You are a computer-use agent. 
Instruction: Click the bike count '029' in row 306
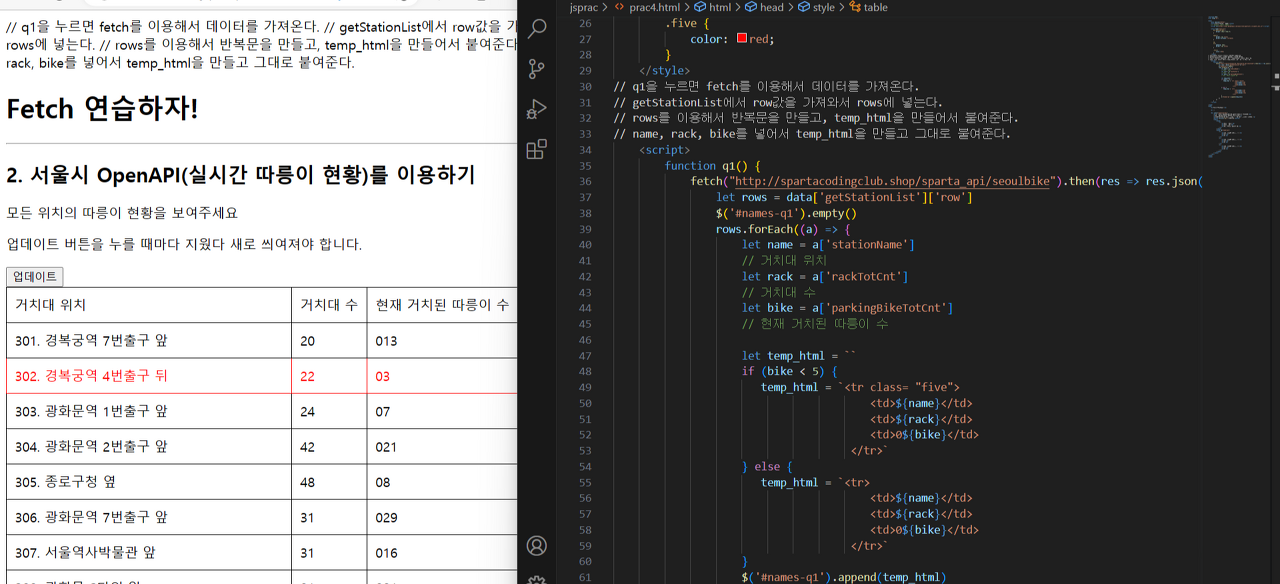[386, 518]
